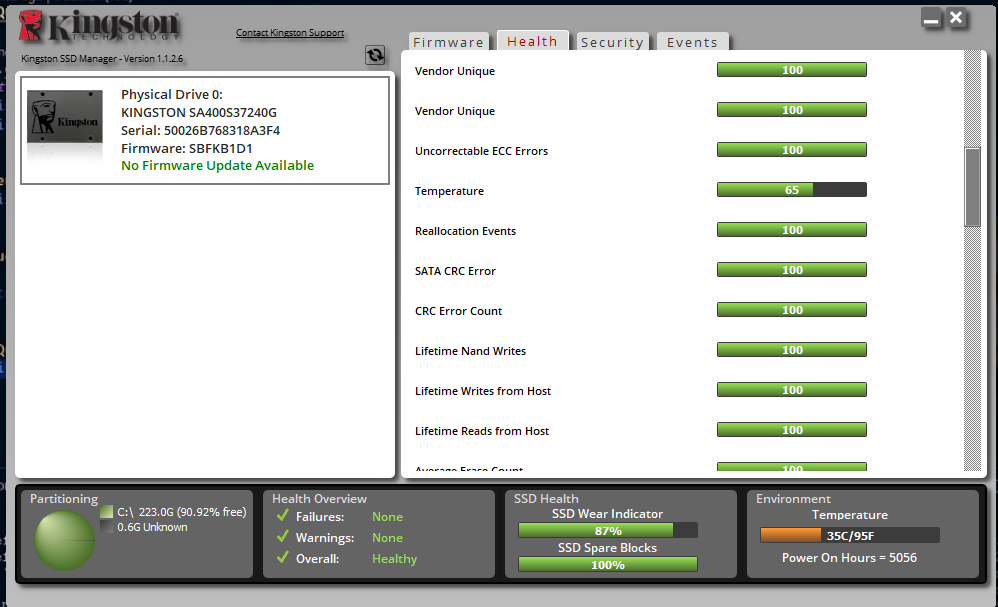
Task: Click the 'Reallocation Events' label
Action: click(x=465, y=231)
